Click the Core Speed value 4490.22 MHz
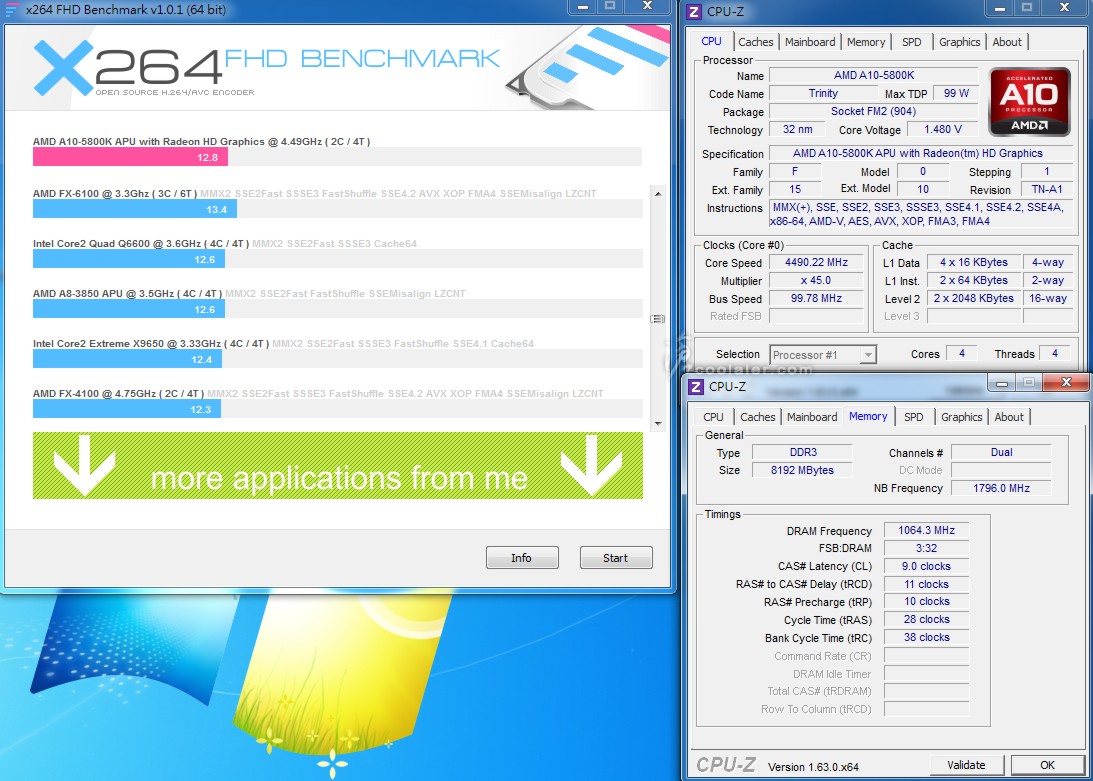The width and height of the screenshot is (1093, 781). click(x=816, y=263)
